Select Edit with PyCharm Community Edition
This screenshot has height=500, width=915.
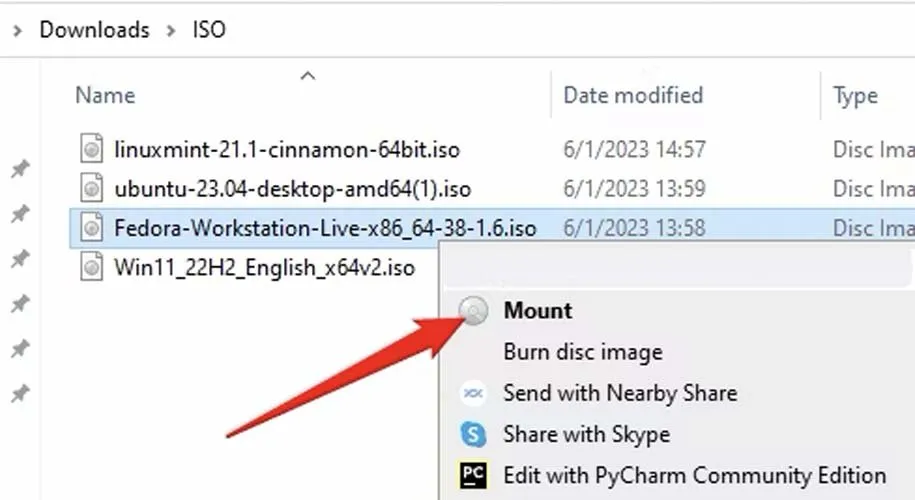pyautogui.click(x=694, y=475)
